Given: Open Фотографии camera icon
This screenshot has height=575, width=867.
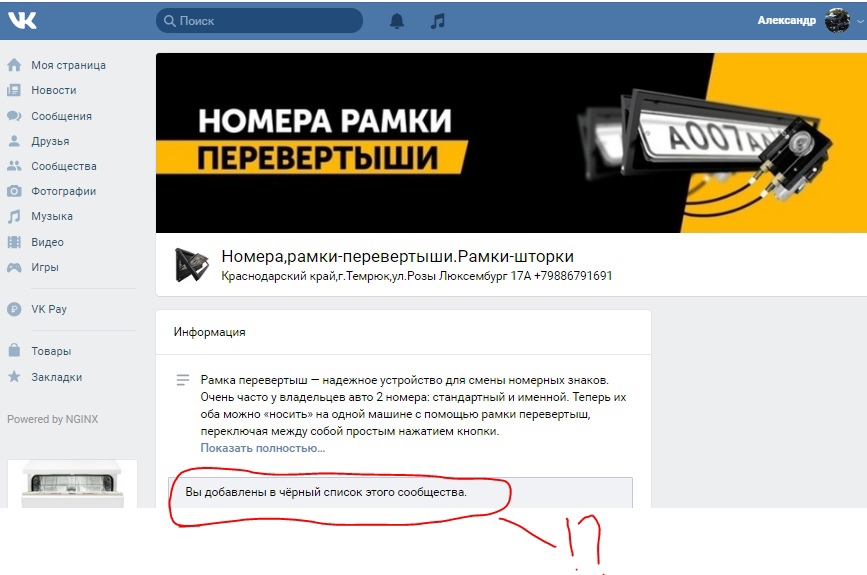Looking at the screenshot, I should coord(14,191).
